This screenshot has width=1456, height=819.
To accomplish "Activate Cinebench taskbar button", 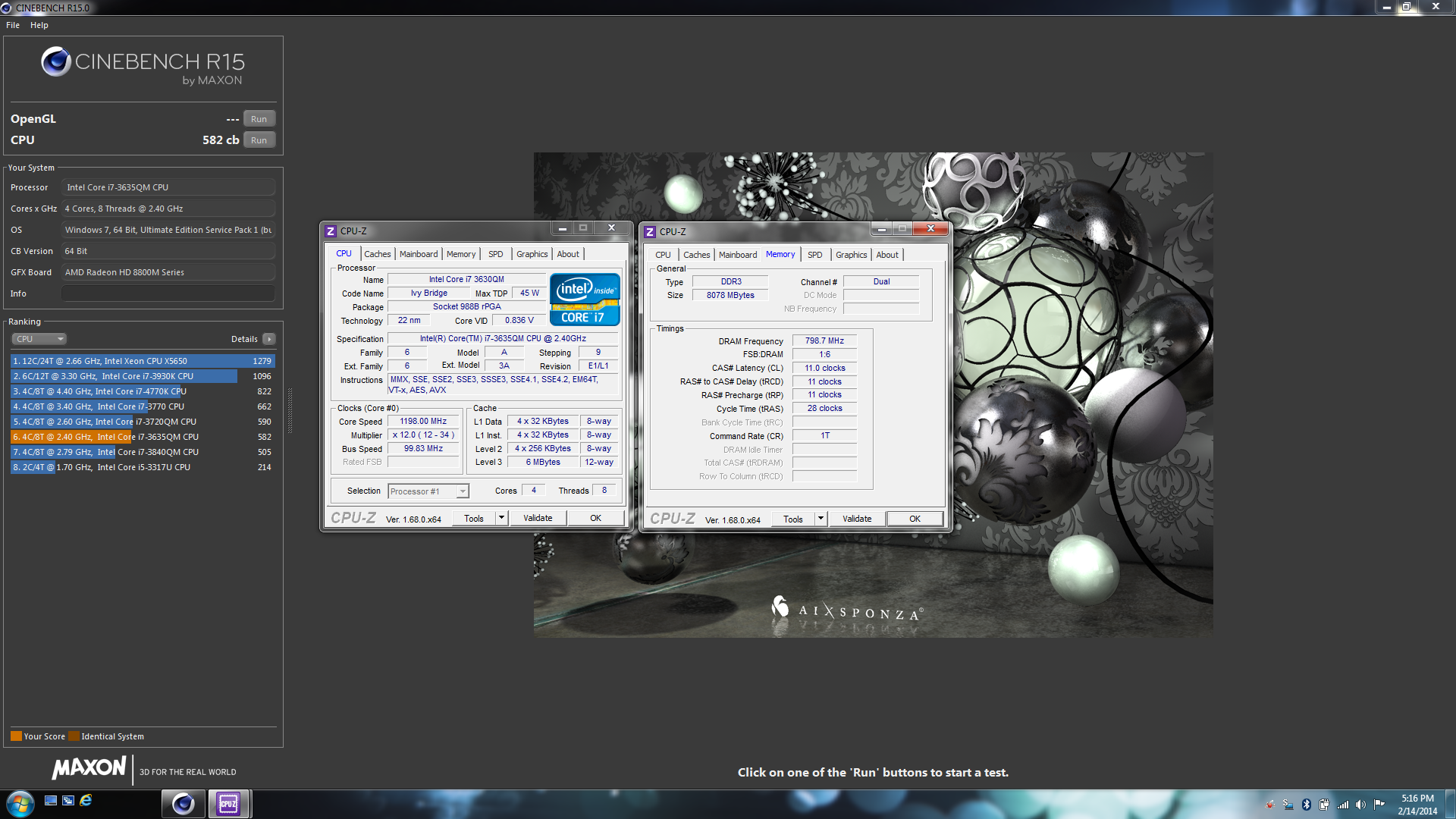I will (x=183, y=804).
